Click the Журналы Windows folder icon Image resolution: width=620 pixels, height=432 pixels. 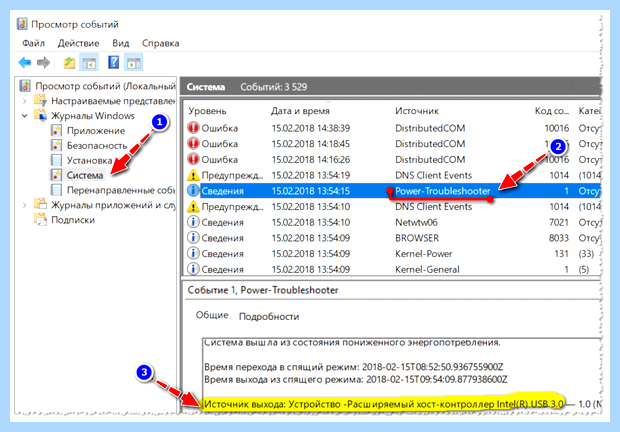40,115
